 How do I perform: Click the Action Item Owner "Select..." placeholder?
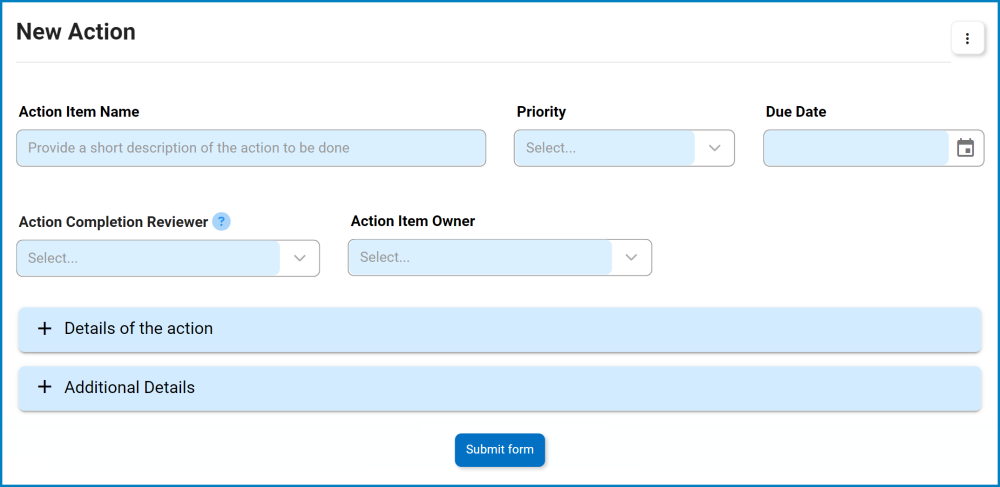[x=385, y=258]
